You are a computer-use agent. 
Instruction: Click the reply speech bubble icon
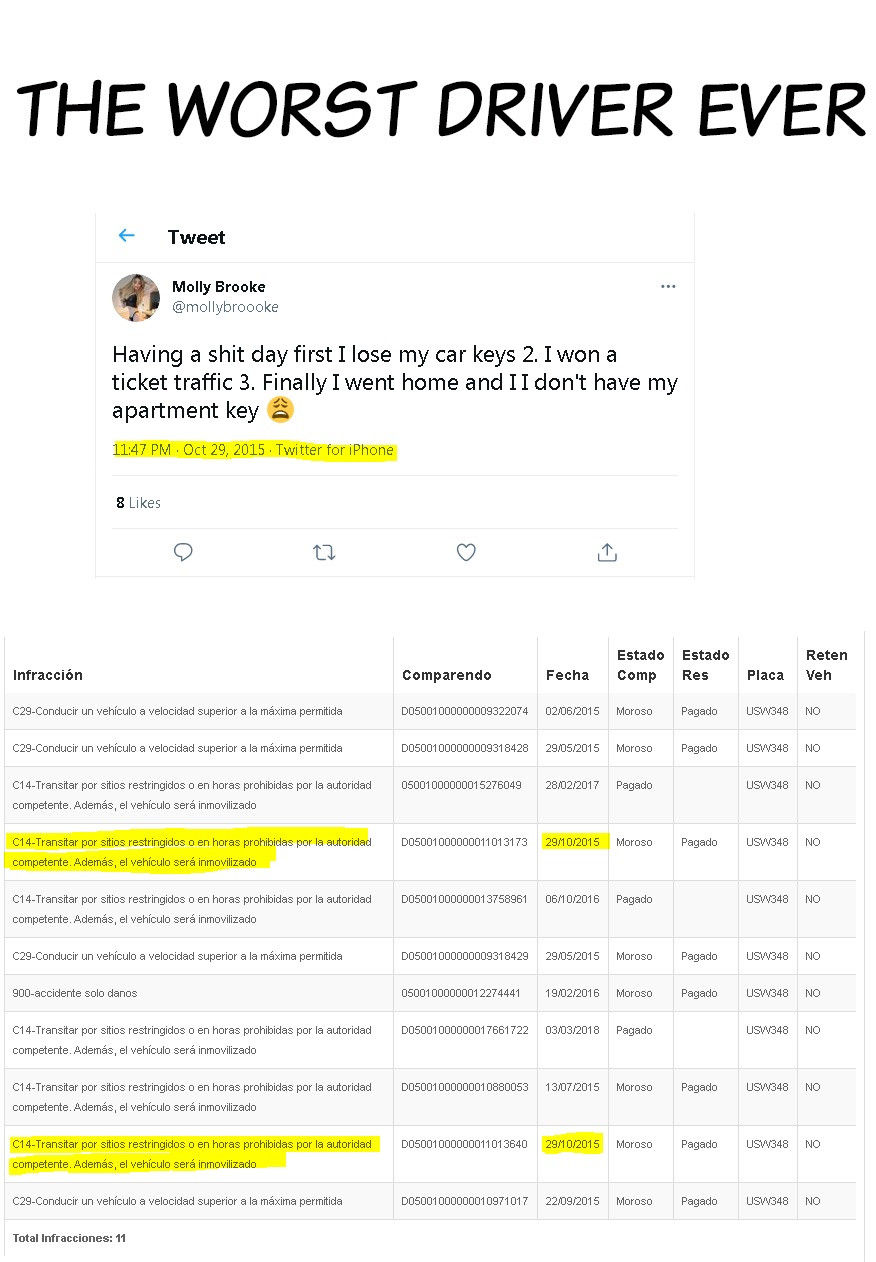pos(183,552)
